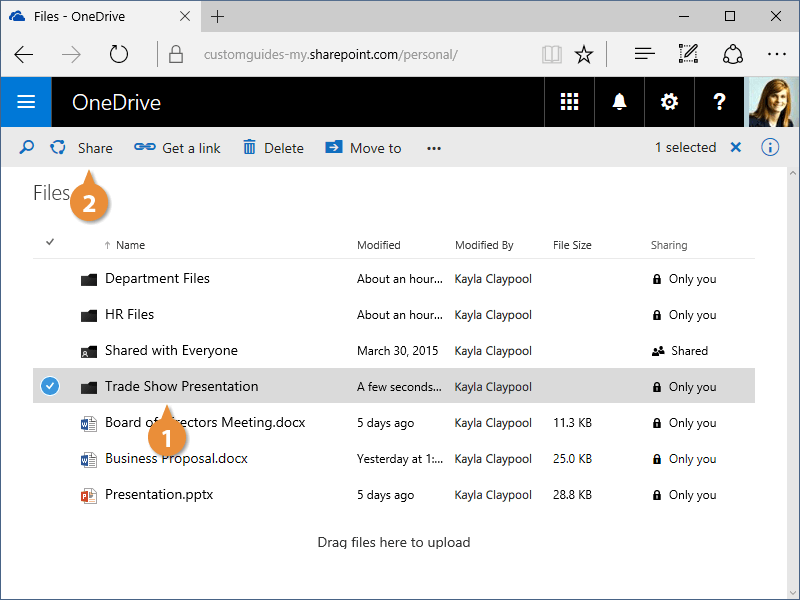Favorite this page with the star icon

point(584,54)
